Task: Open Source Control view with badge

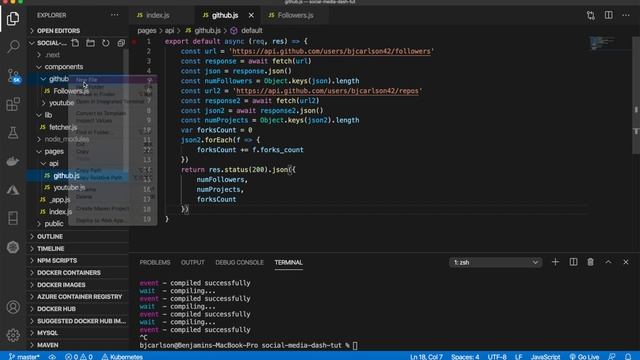Action: (x=13, y=76)
